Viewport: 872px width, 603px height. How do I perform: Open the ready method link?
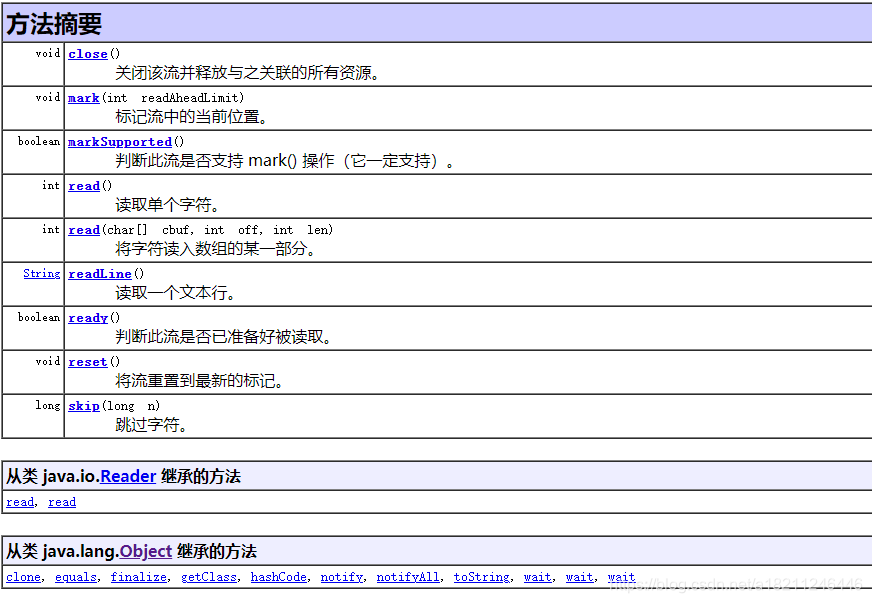(88, 318)
